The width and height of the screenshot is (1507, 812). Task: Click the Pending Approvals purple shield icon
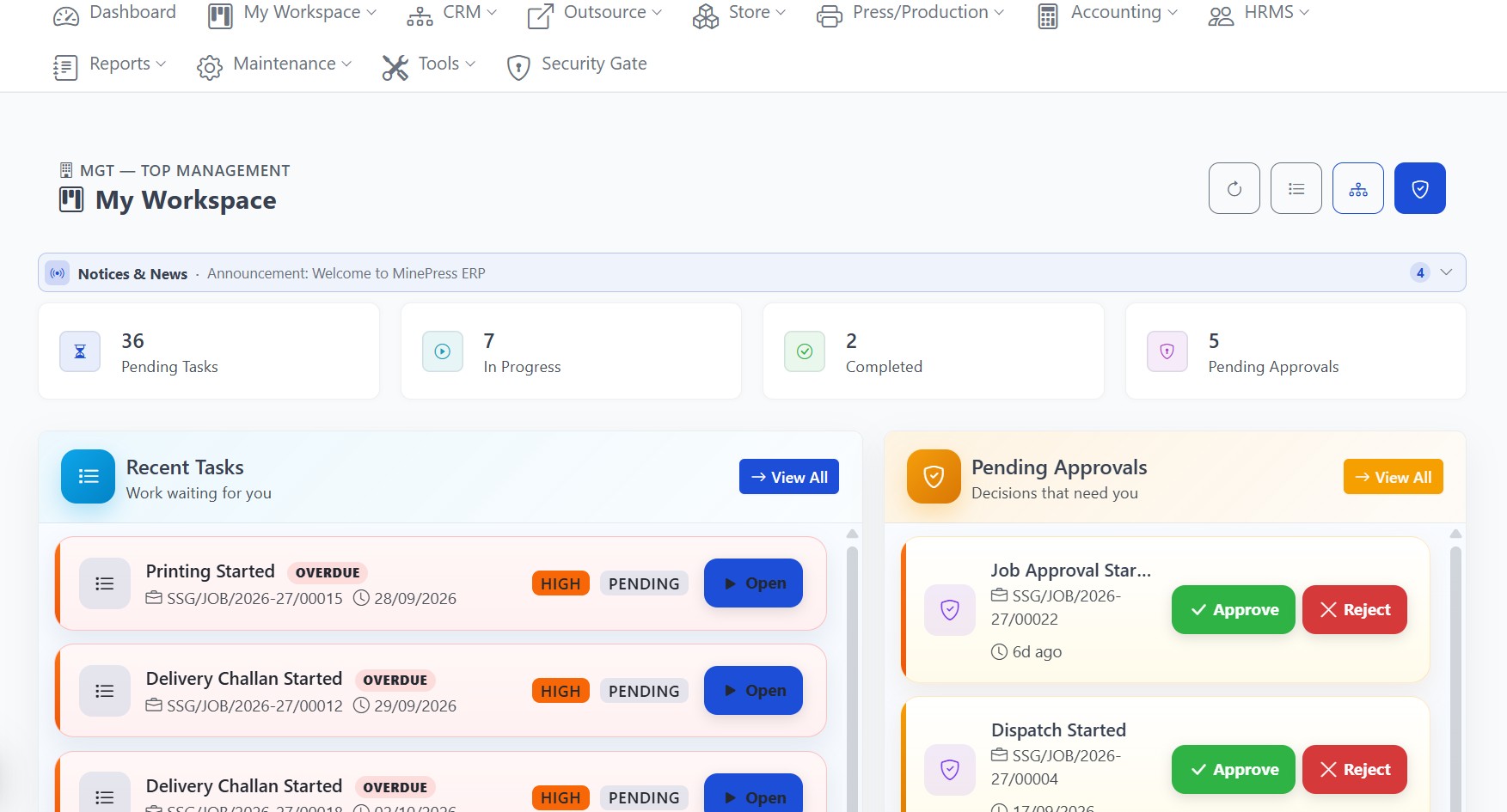[x=1167, y=351]
